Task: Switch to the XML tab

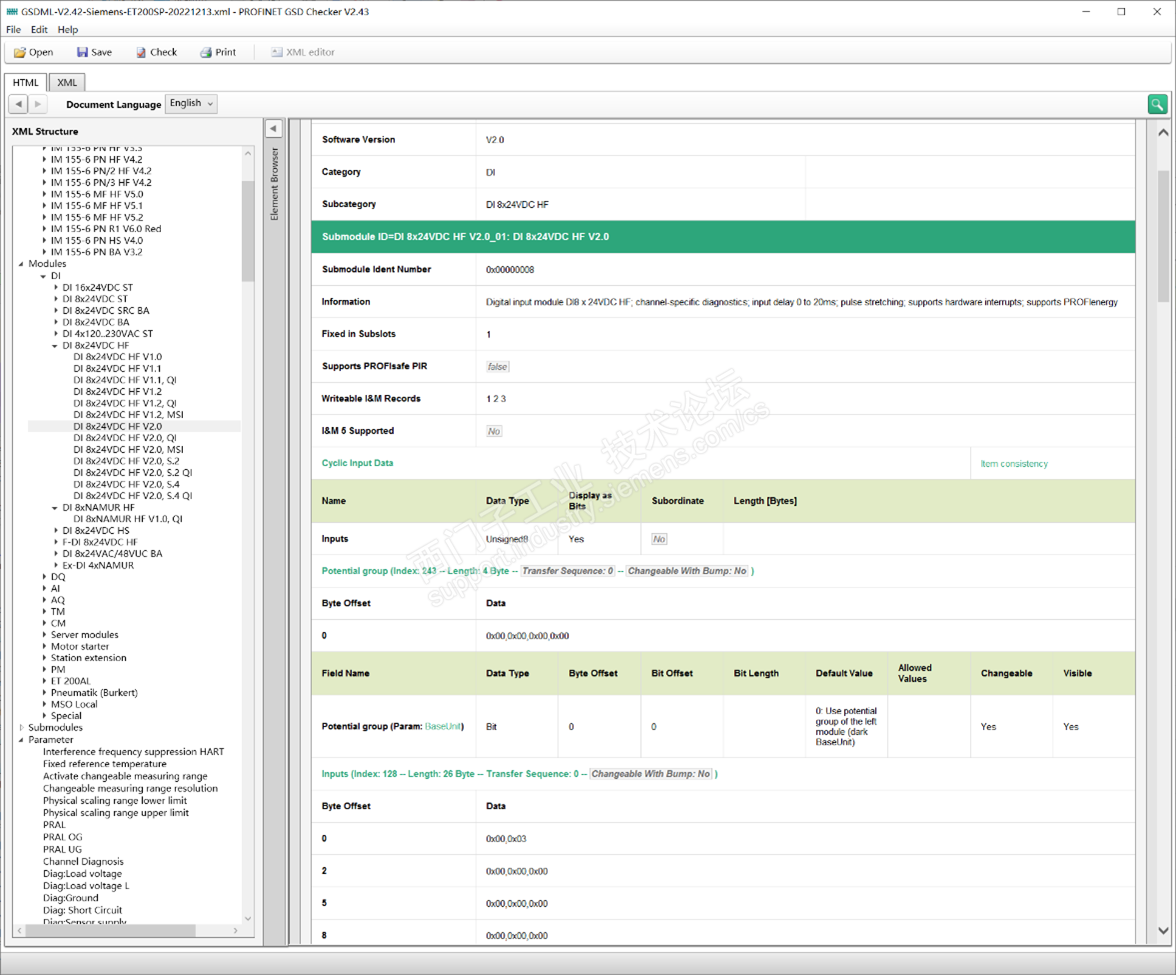Action: [67, 83]
